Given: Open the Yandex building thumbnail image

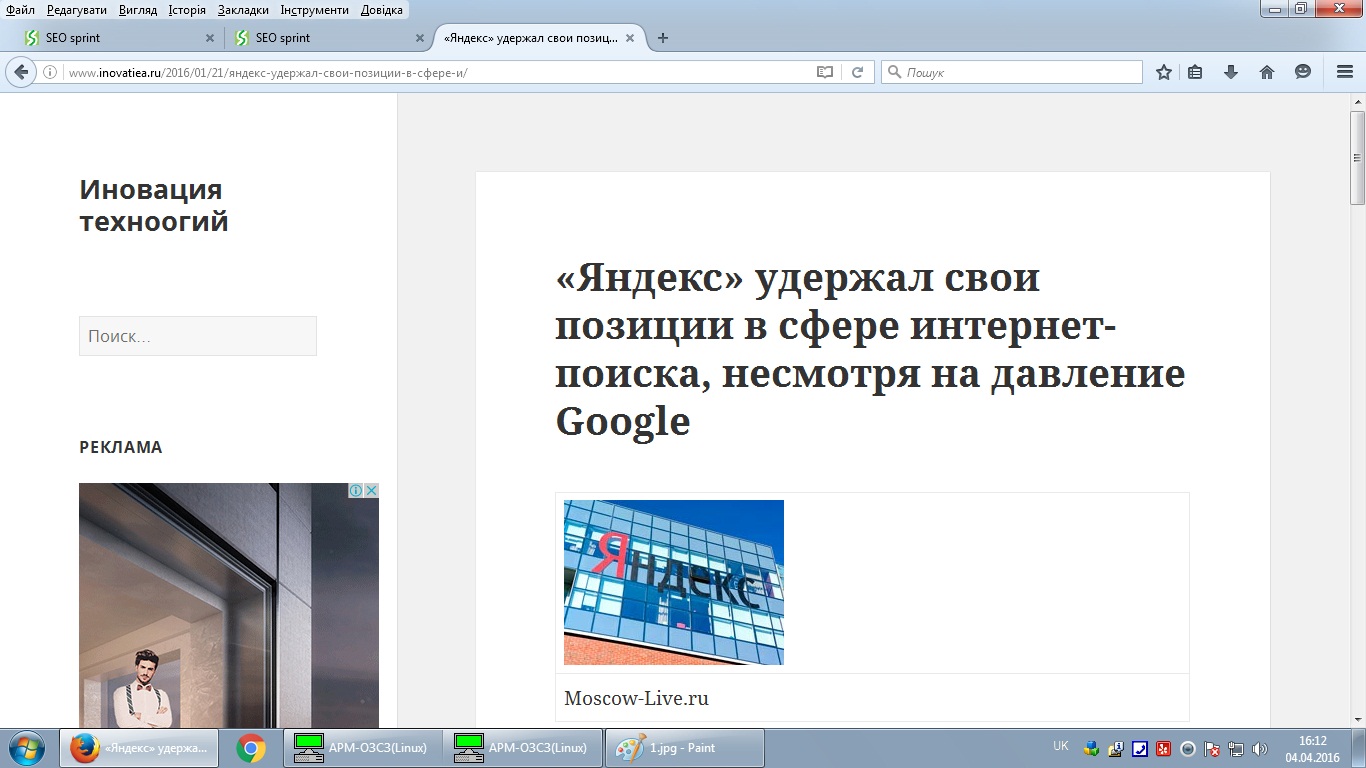Looking at the screenshot, I should (674, 582).
